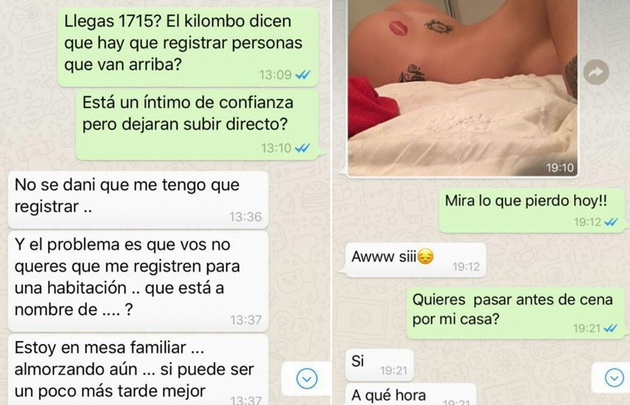The width and height of the screenshot is (630, 405).
Task: Select 'Y el problema es que vos' message
Action: point(138,281)
